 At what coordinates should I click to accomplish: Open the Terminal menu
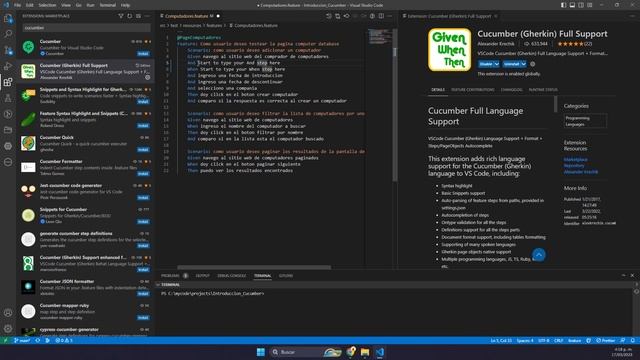coord(108,5)
